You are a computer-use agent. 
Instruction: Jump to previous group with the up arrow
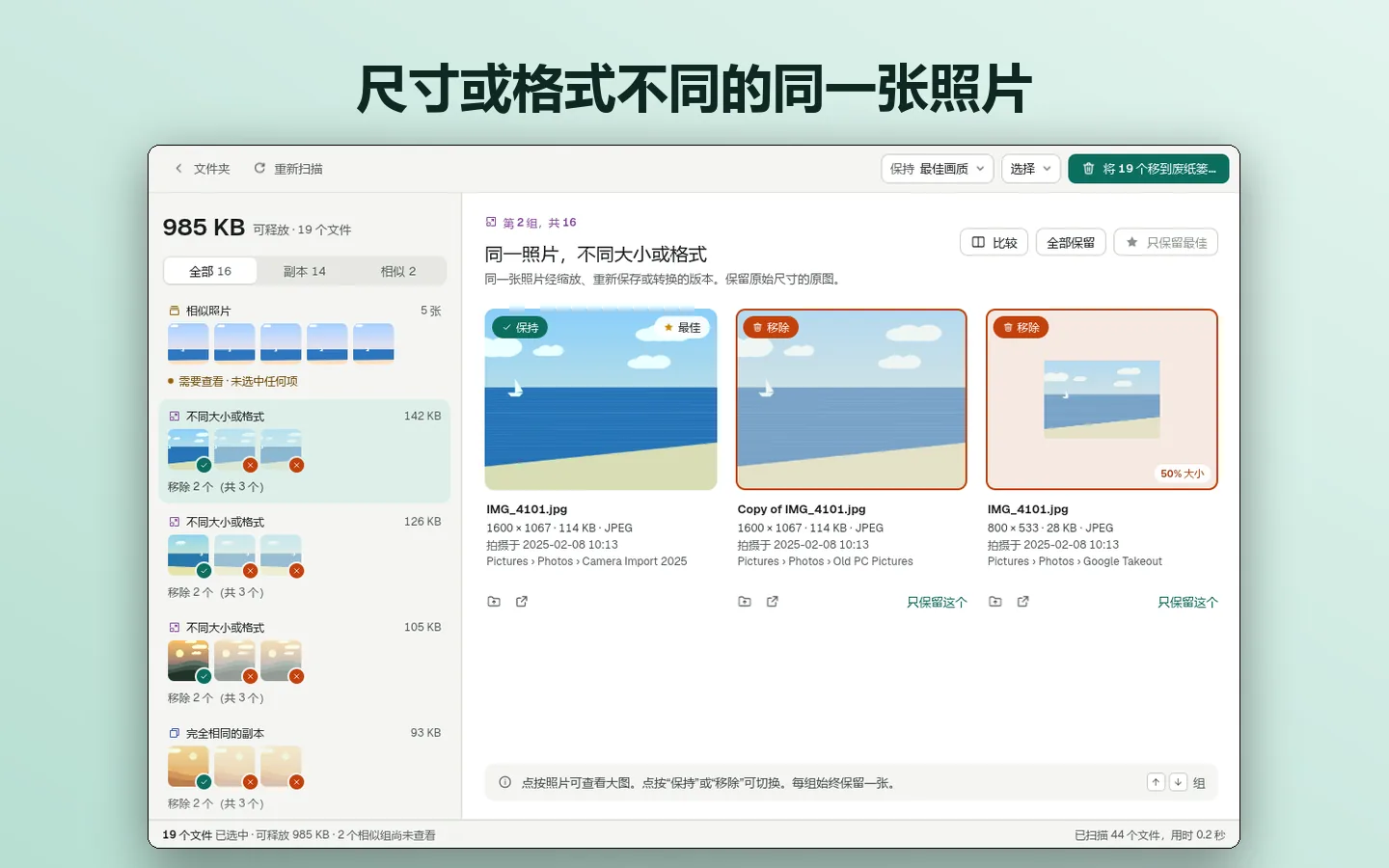coord(1156,782)
